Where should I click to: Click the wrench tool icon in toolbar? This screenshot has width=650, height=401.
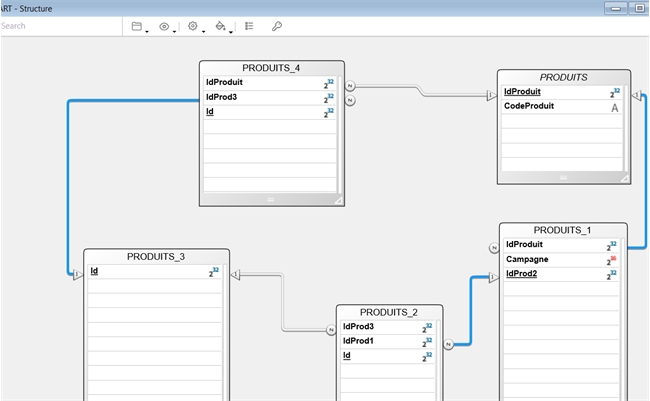pyautogui.click(x=277, y=26)
